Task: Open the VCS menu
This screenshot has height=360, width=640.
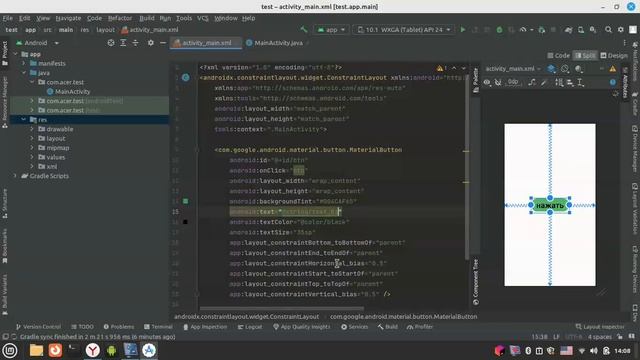Action: [202, 18]
